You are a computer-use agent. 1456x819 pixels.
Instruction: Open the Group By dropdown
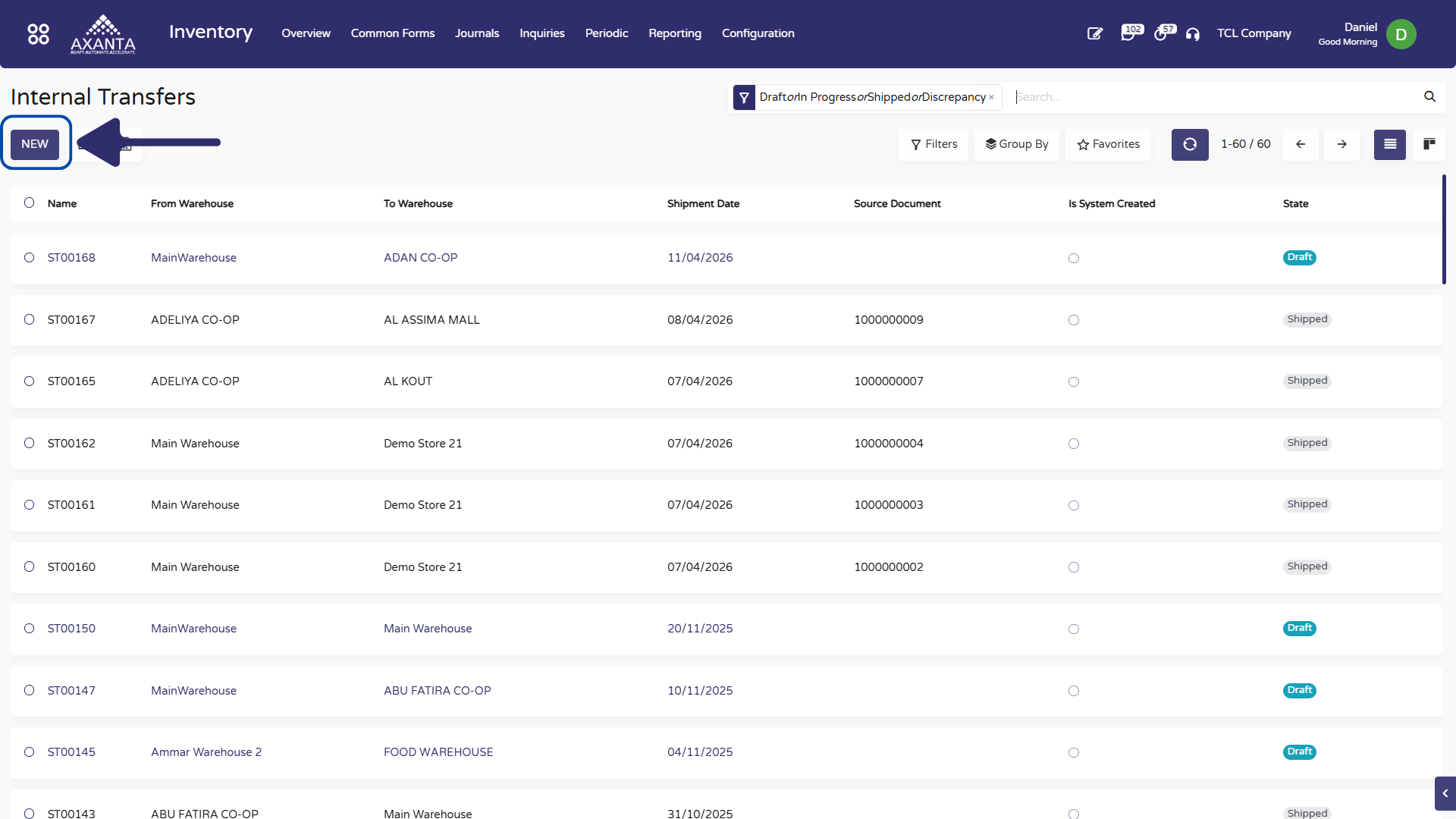tap(1016, 144)
